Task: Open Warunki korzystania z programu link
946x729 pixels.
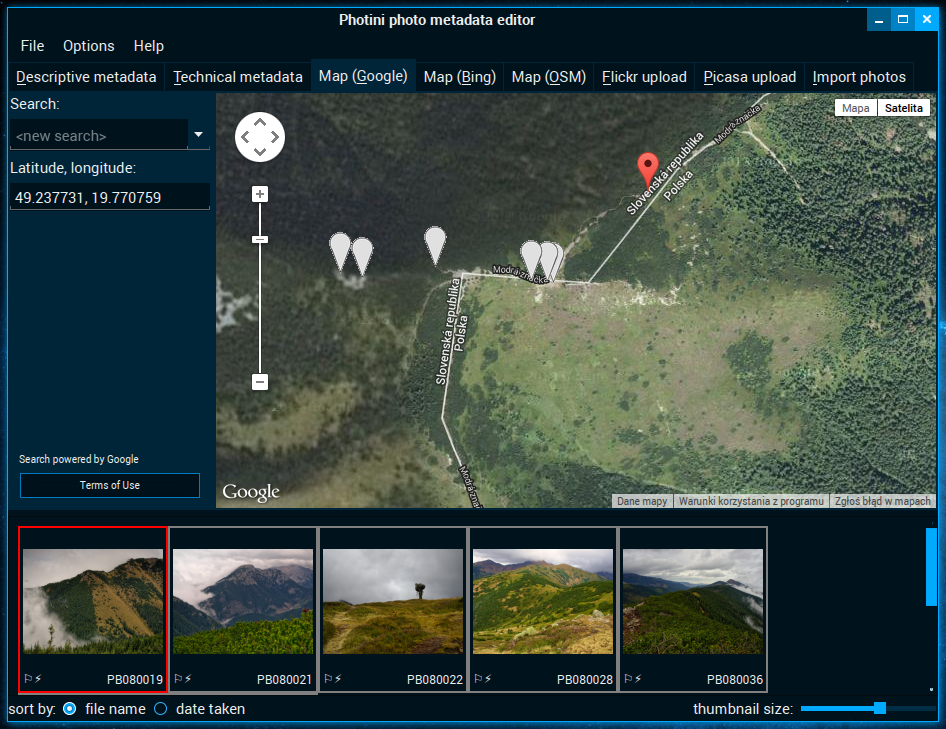Action: [x=751, y=501]
